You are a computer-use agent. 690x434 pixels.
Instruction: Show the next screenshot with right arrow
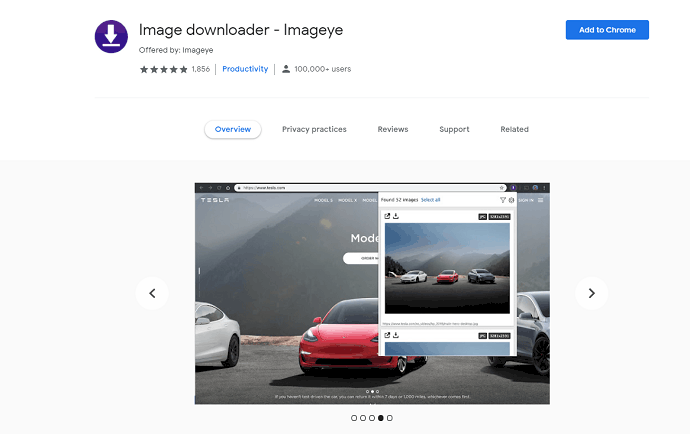591,293
